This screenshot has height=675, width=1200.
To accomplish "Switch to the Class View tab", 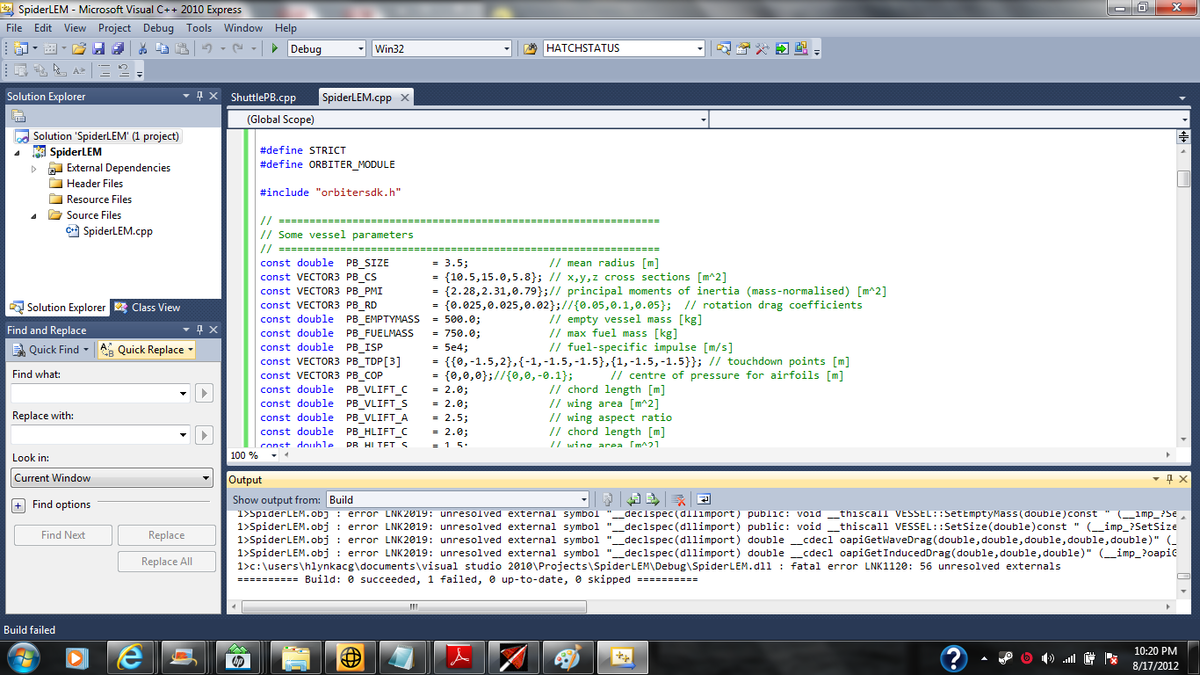I will pos(147,308).
